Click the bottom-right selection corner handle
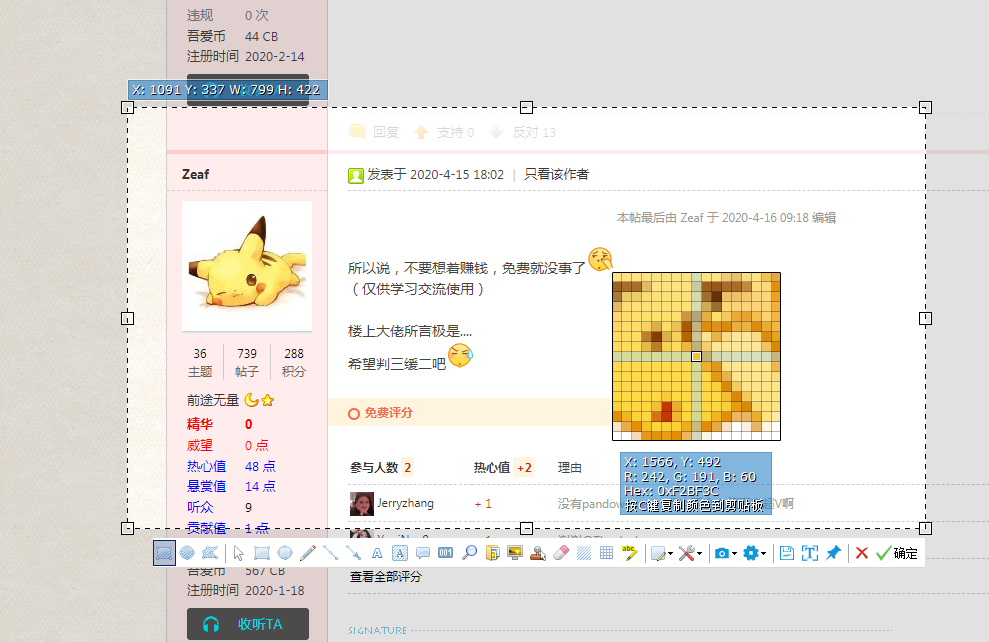 click(925, 528)
